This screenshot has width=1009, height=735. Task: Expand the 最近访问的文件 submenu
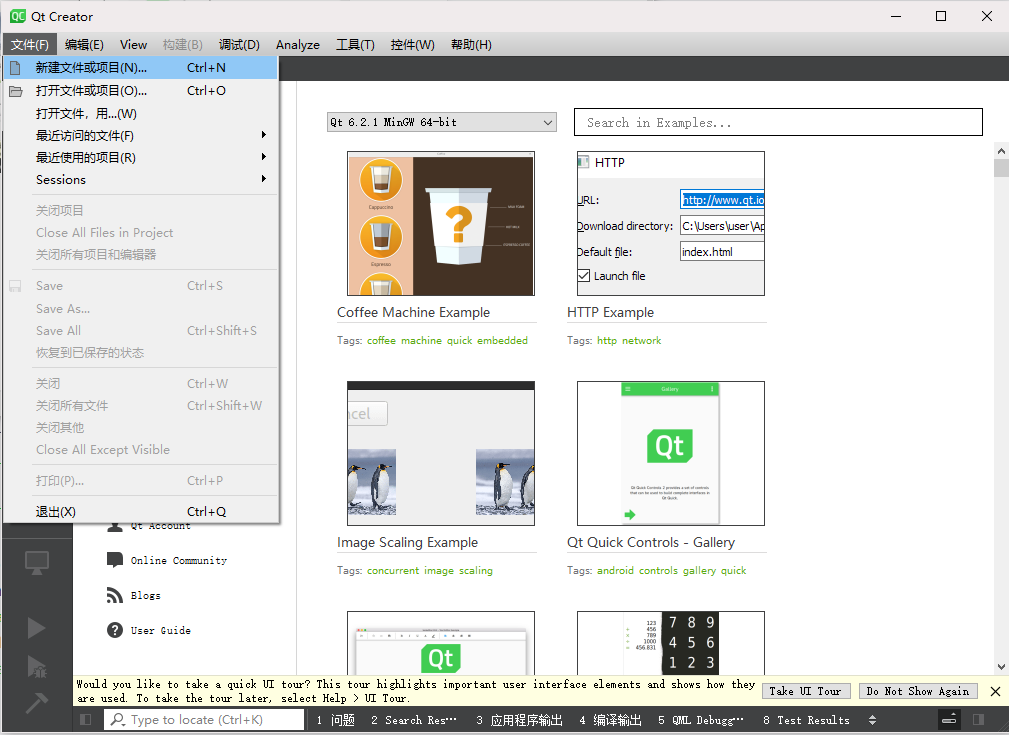[141, 135]
